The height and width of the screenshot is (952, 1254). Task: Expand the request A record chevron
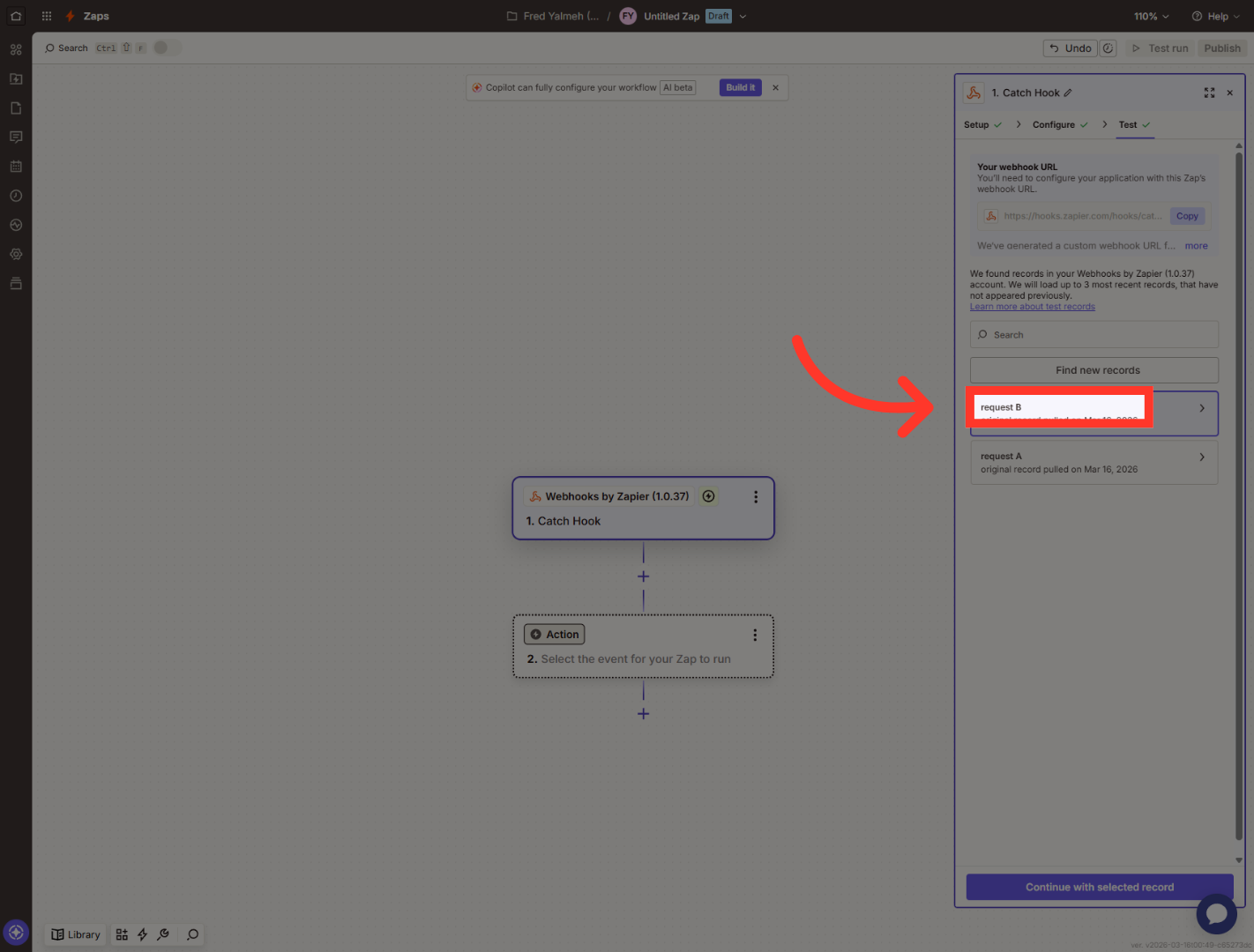pos(1202,457)
